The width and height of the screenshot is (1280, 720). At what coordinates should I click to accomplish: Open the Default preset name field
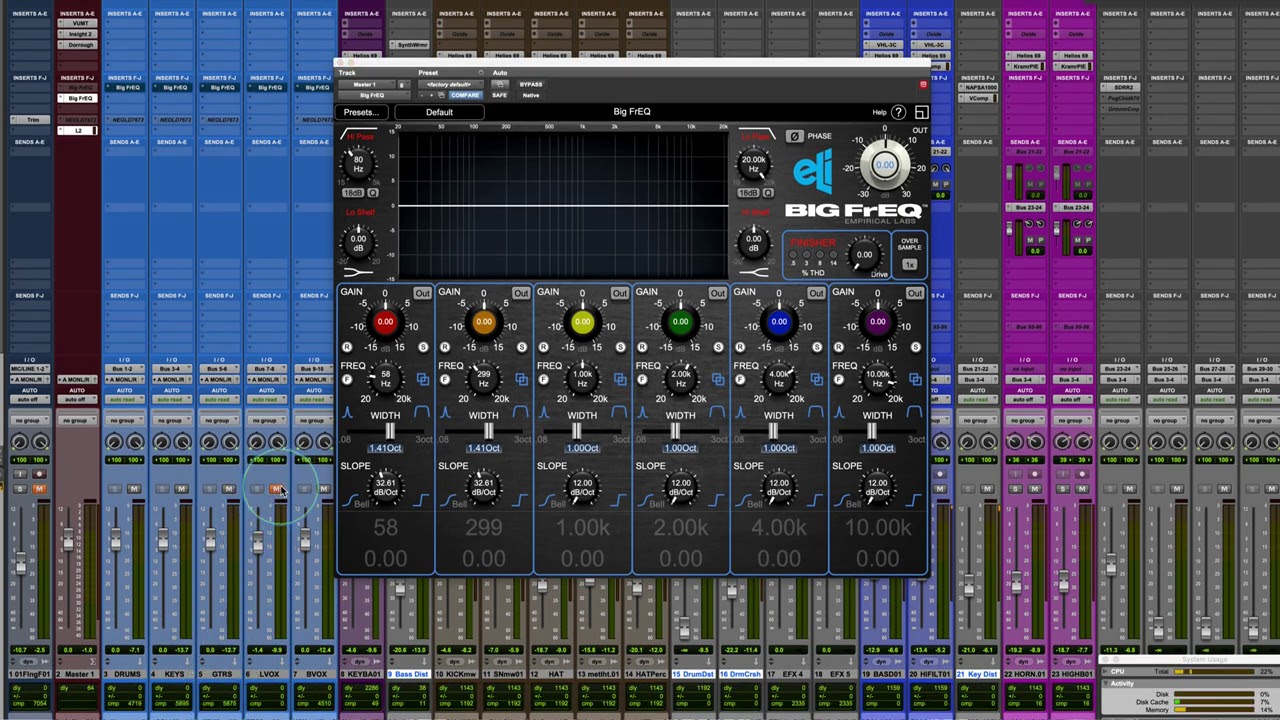(x=439, y=112)
